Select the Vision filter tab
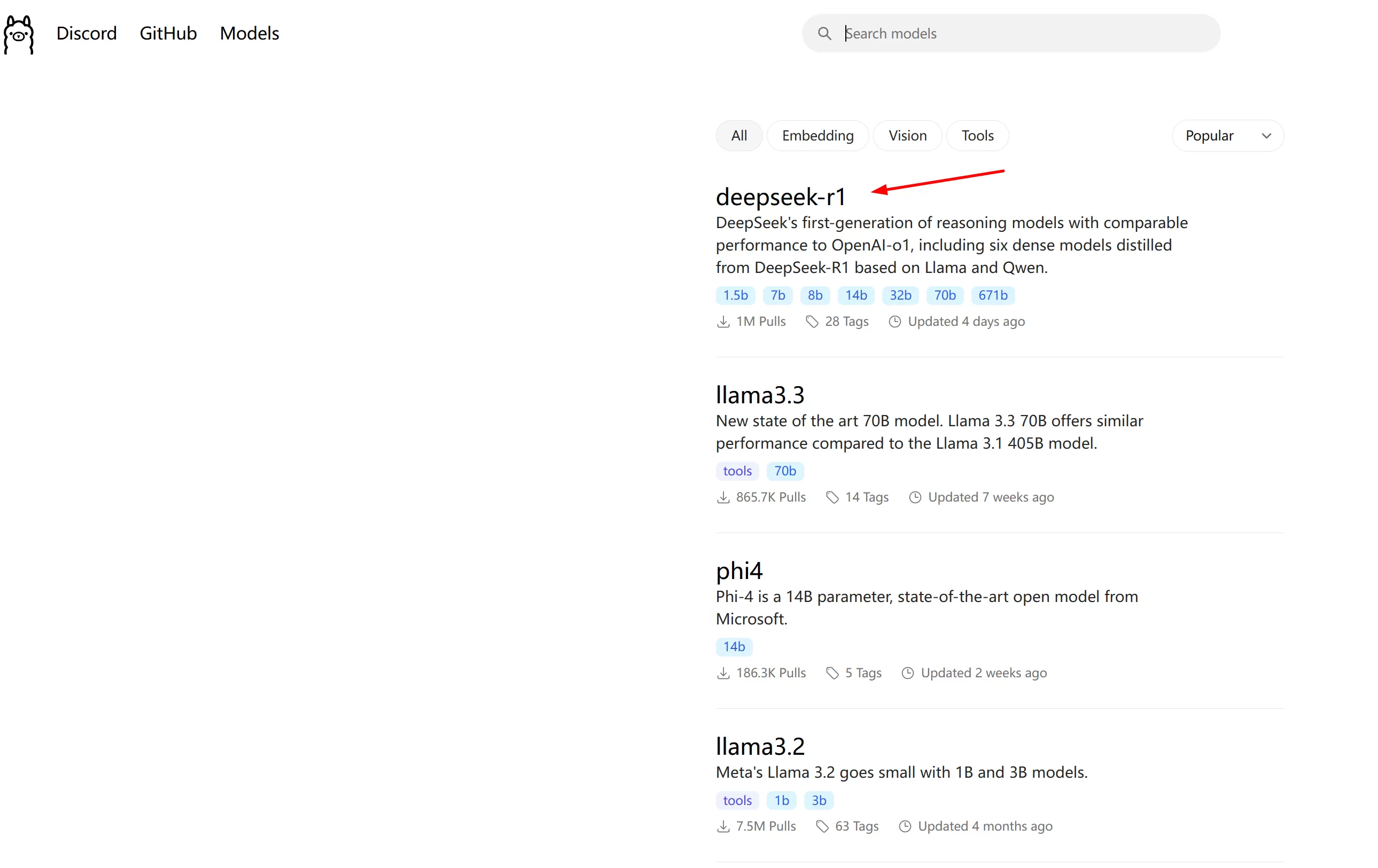Image resolution: width=1378 pixels, height=868 pixels. 907,136
